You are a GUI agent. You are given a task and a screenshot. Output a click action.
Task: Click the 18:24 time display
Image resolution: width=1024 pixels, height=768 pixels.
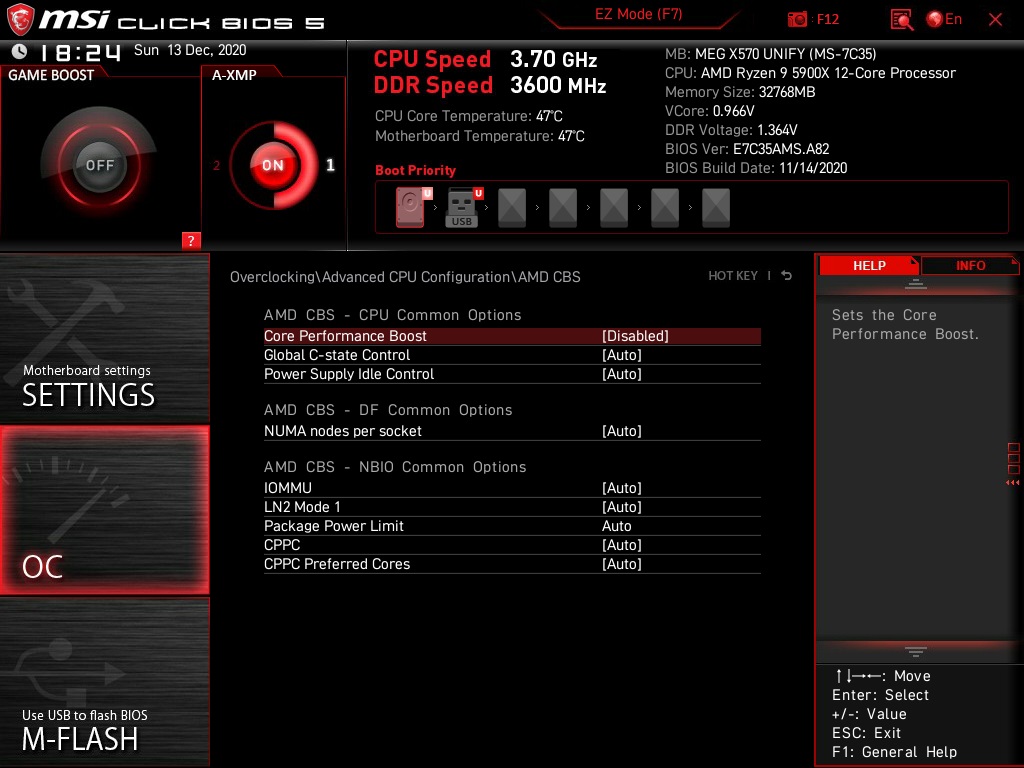coord(80,52)
